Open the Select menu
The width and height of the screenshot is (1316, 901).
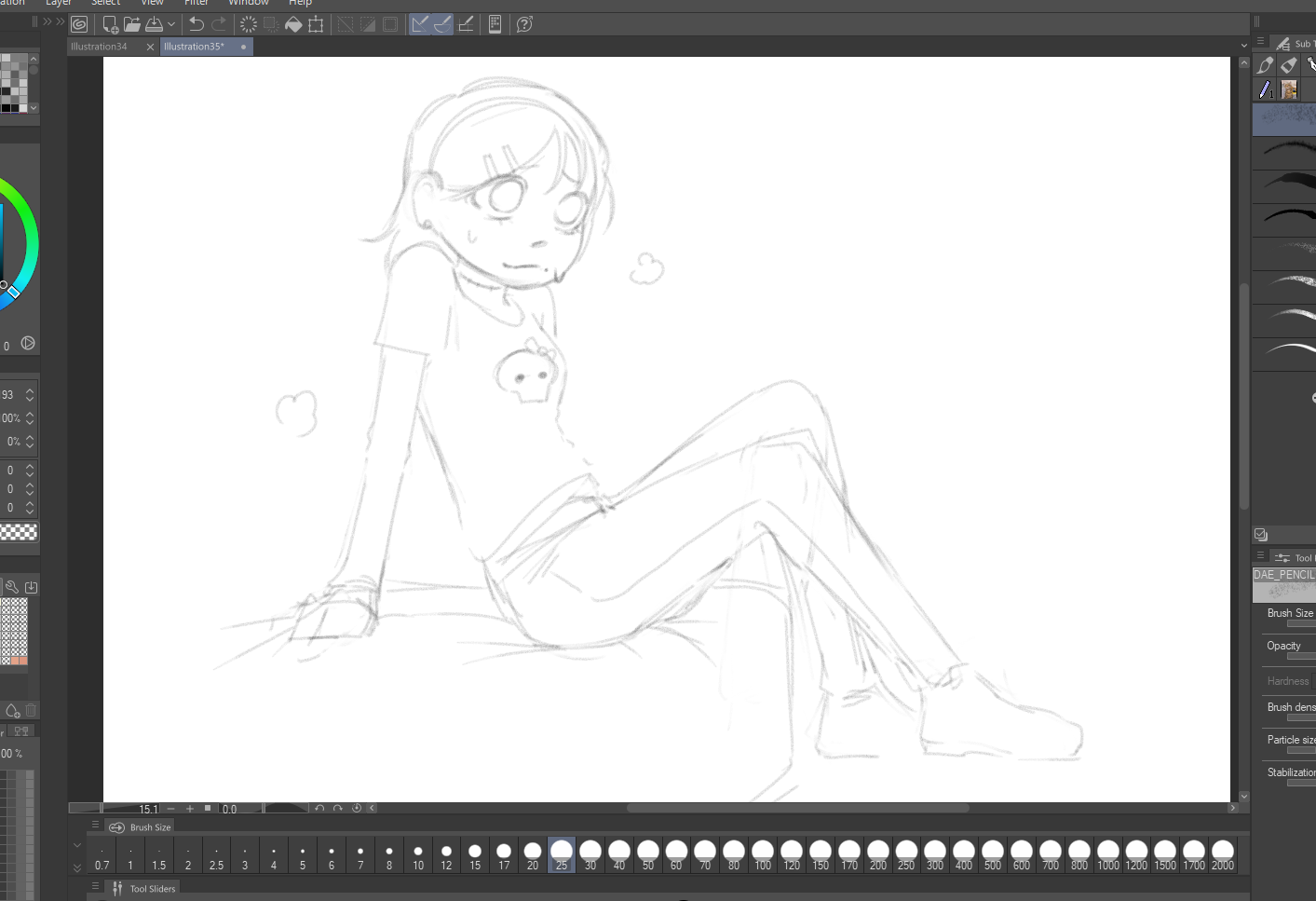(x=106, y=3)
